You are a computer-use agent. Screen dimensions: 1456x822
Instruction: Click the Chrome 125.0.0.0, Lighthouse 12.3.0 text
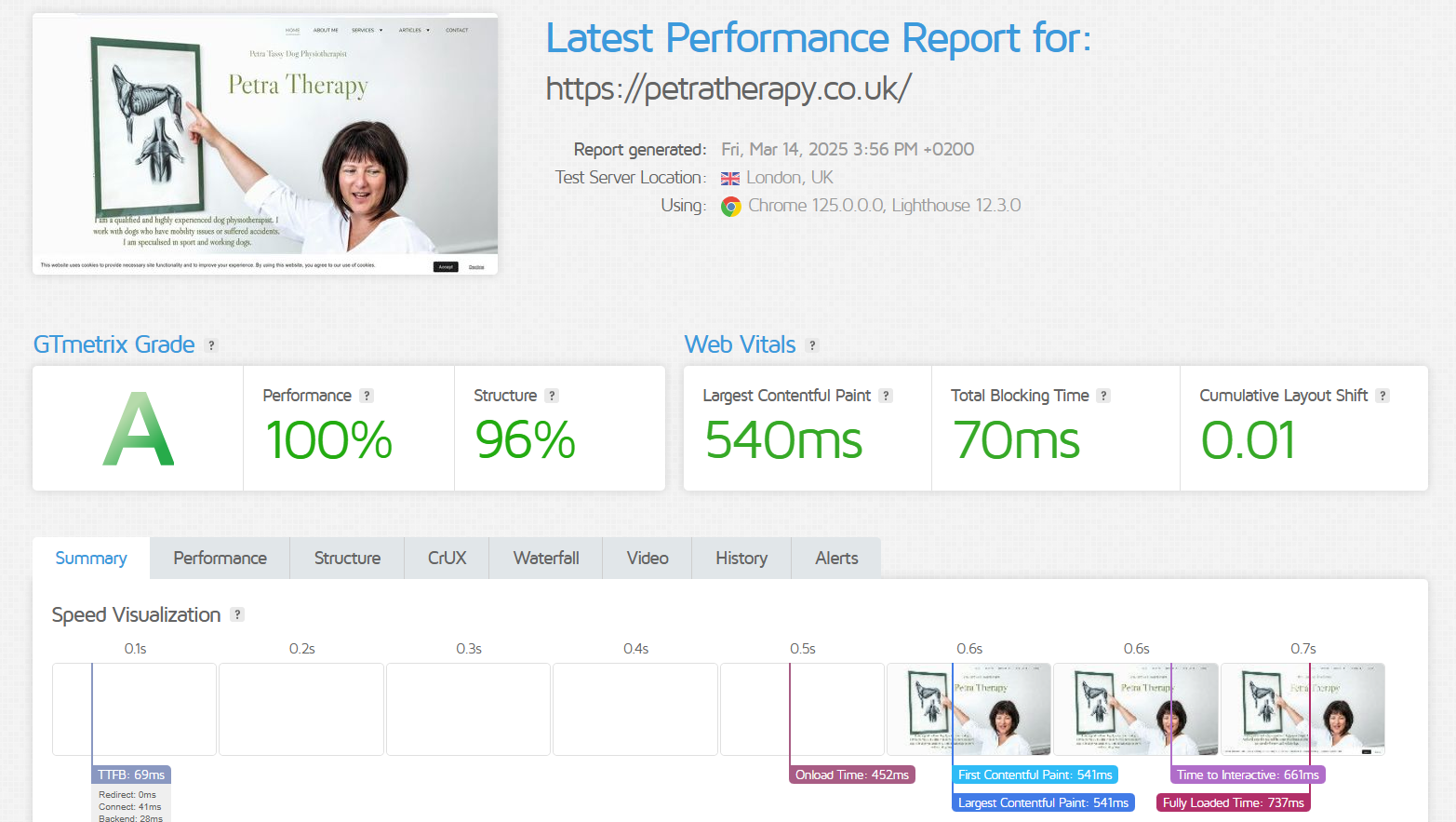coord(885,206)
